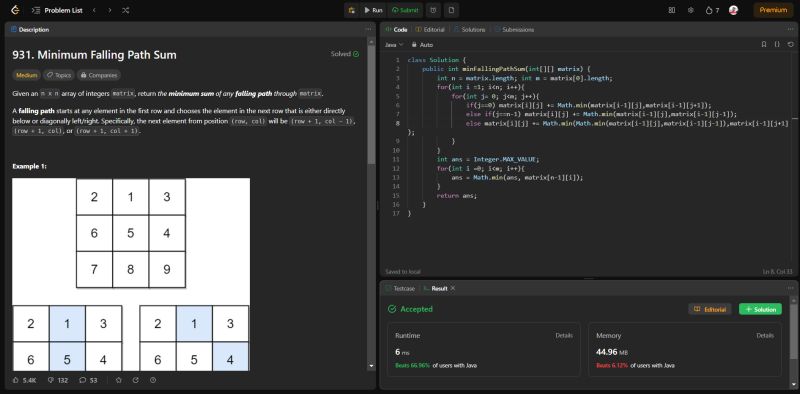Screen dimensions: 800x394
Task: Click the 'return ans;' code line
Action: pos(457,196)
